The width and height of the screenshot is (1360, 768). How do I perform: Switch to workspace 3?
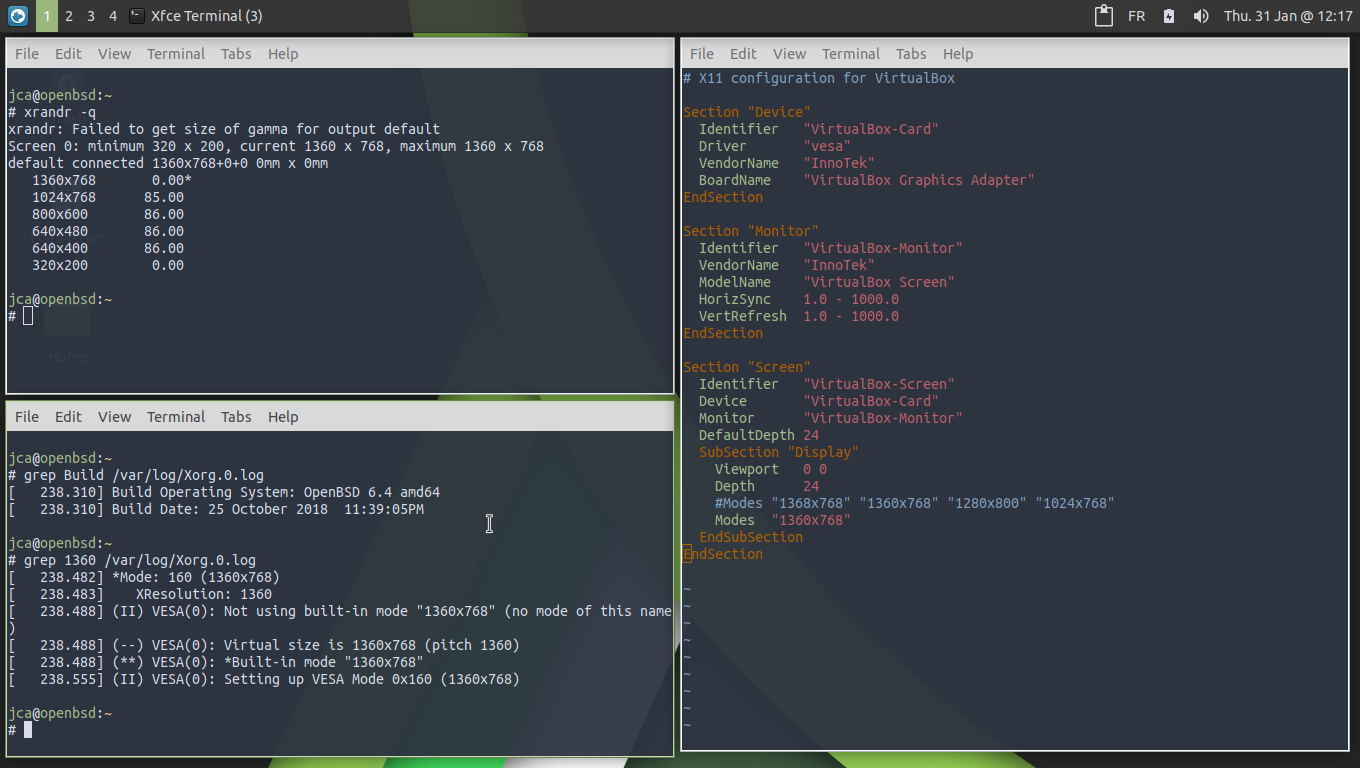[91, 16]
